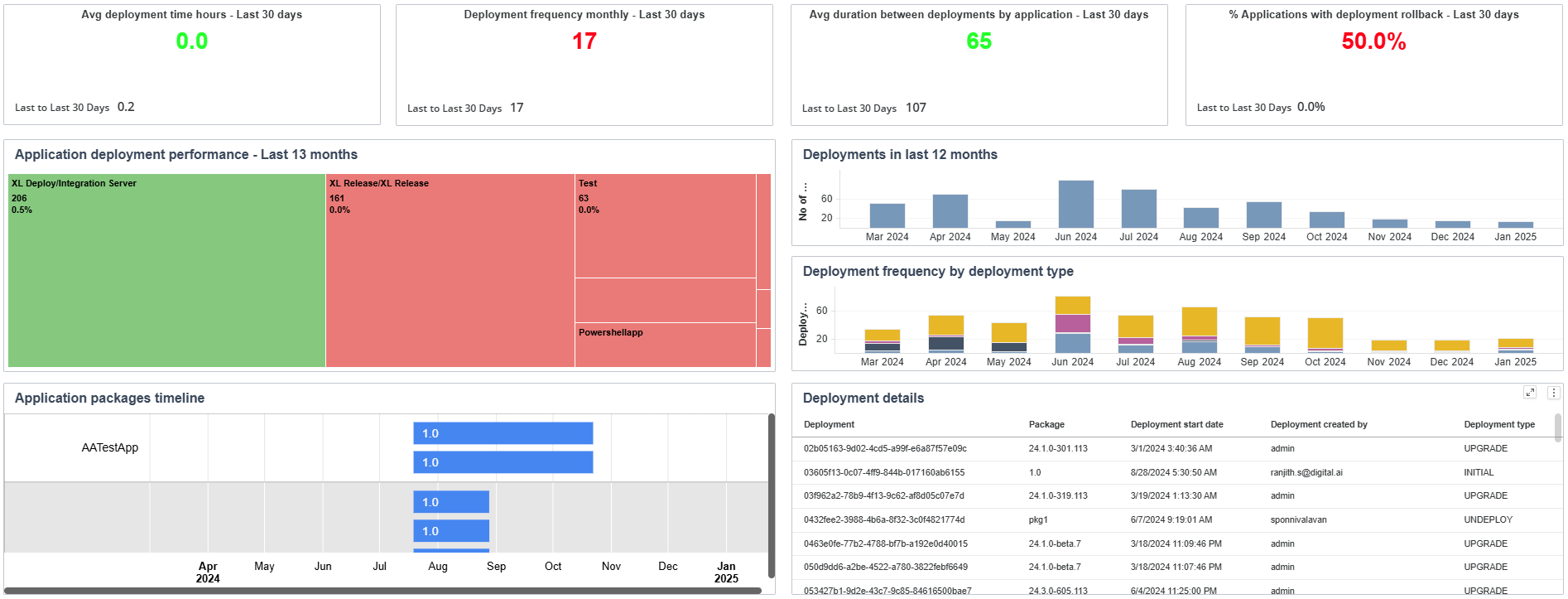Click deployment ID 0432fee2-3988-4b6a-8f32-3c0f4821774d
Screen dimensions: 1568x599
[884, 519]
